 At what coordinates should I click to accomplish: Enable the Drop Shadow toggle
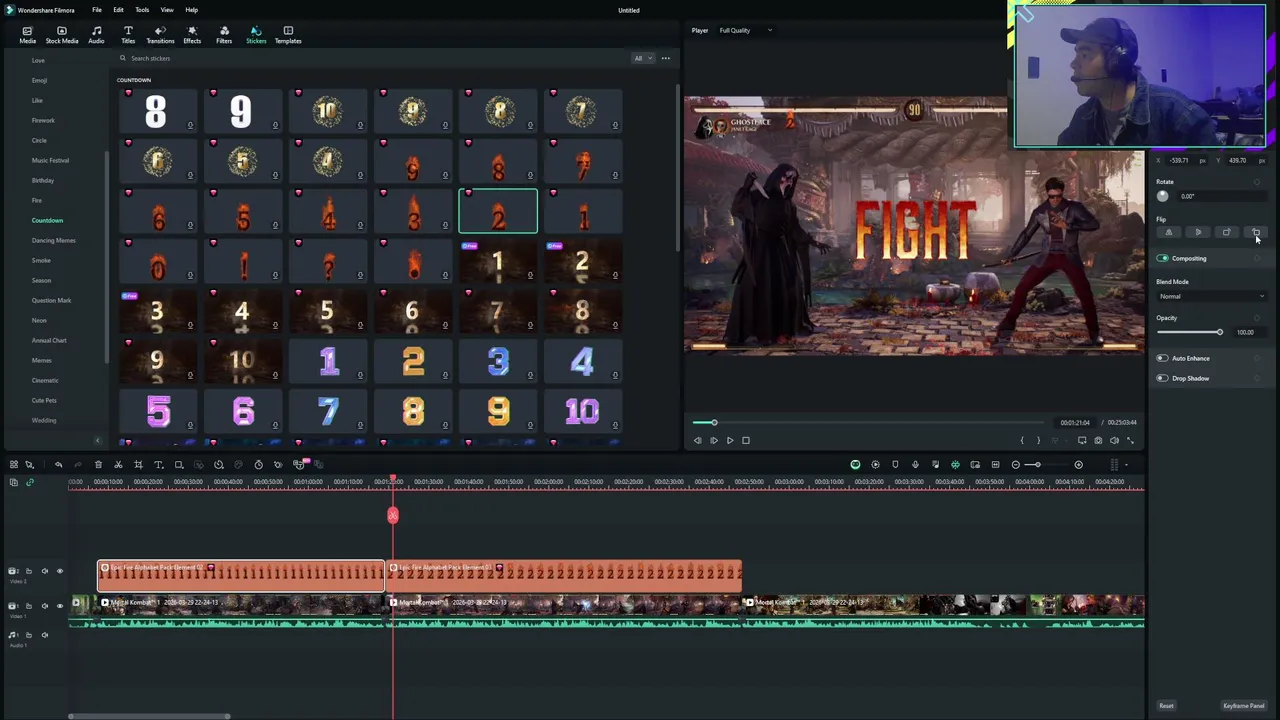coord(1162,378)
